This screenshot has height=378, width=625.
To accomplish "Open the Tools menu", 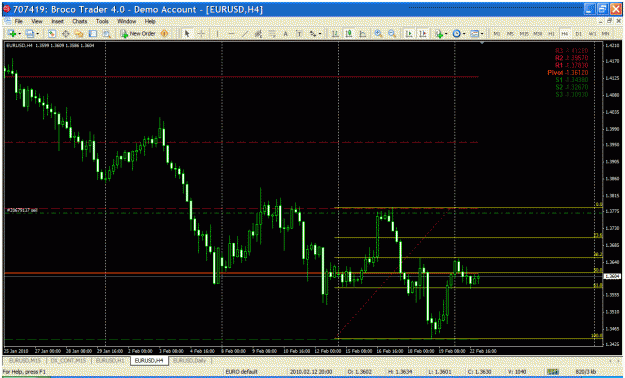I will point(102,21).
